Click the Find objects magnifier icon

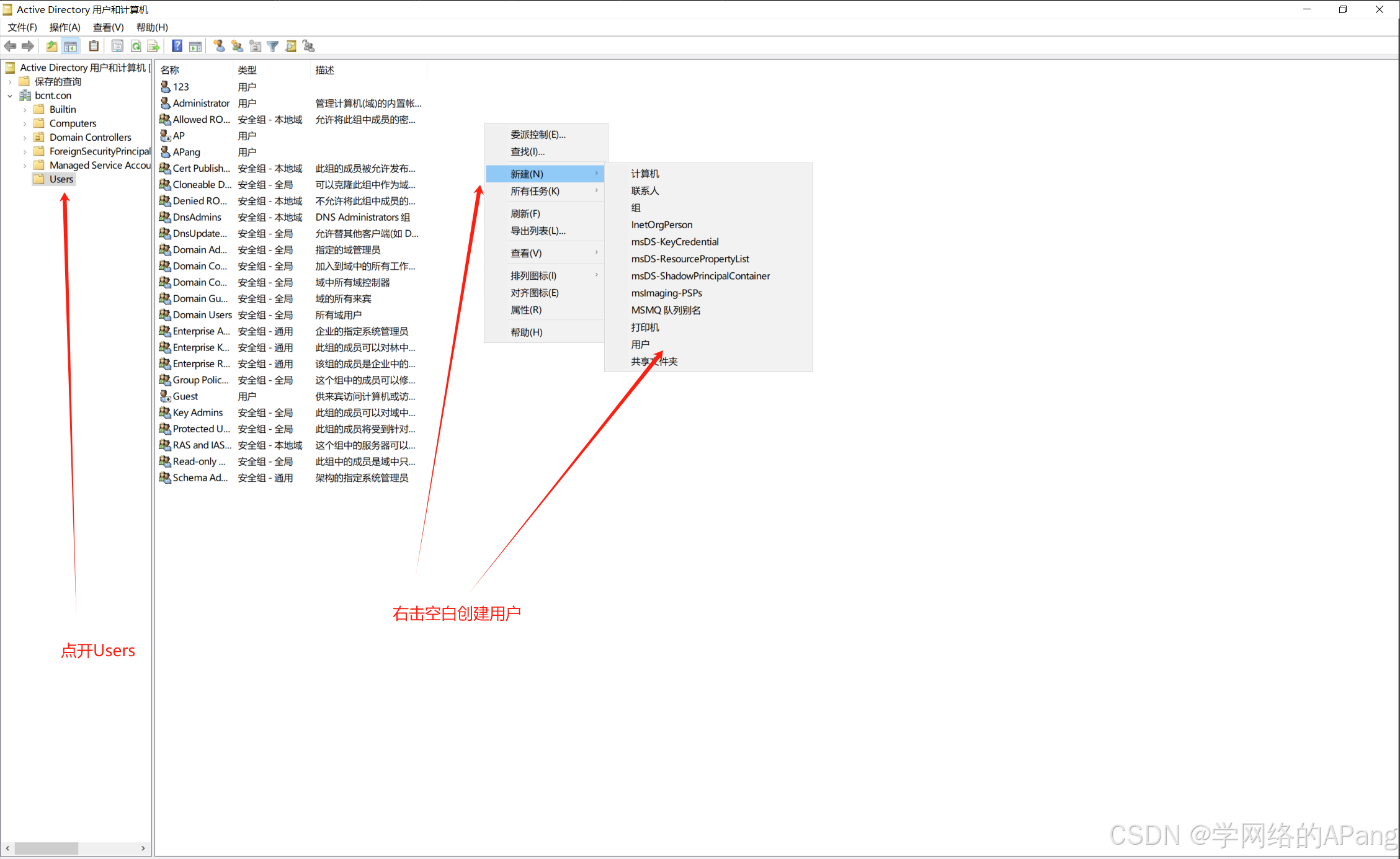tap(290, 47)
